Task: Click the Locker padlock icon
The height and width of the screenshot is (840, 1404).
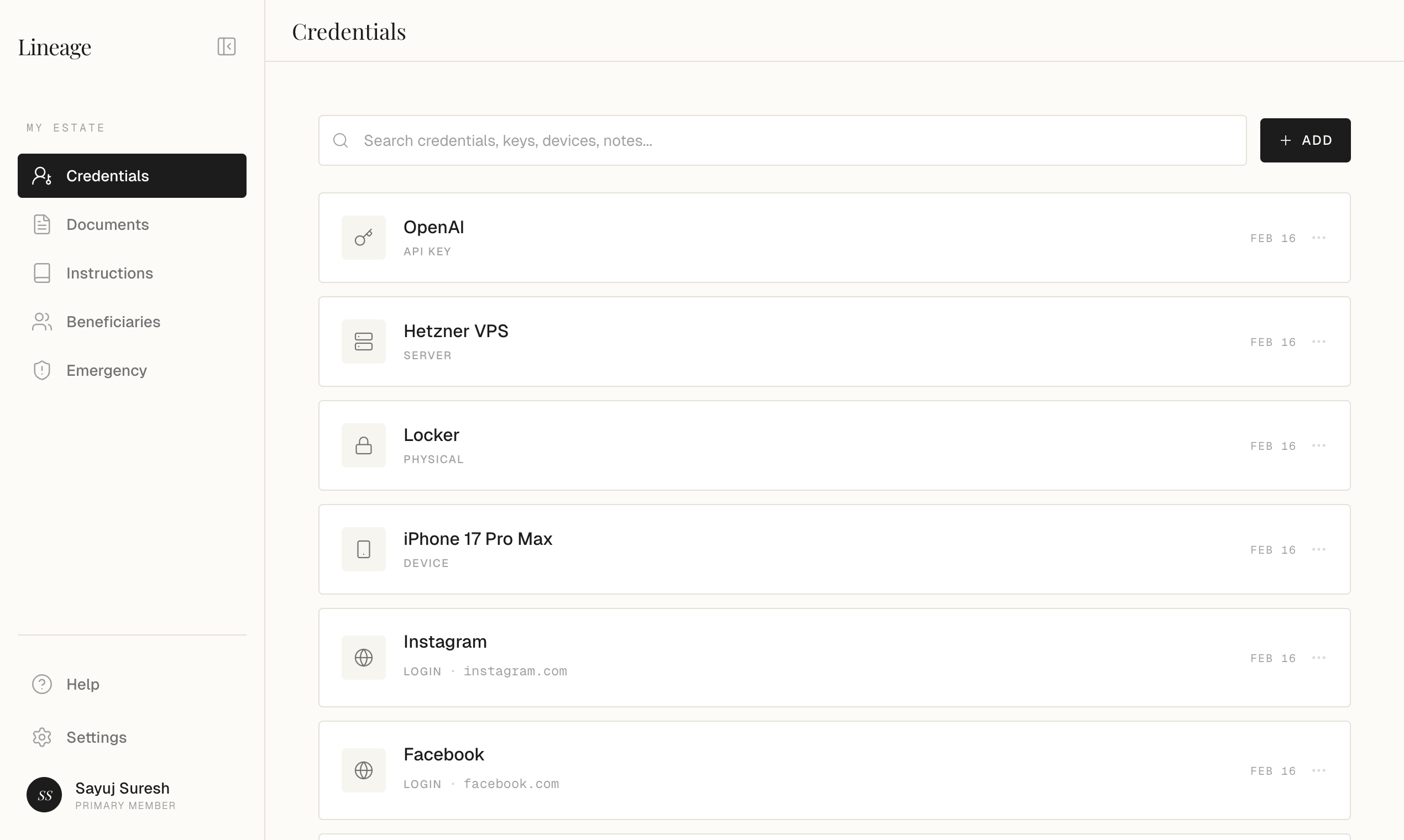Action: coord(364,446)
